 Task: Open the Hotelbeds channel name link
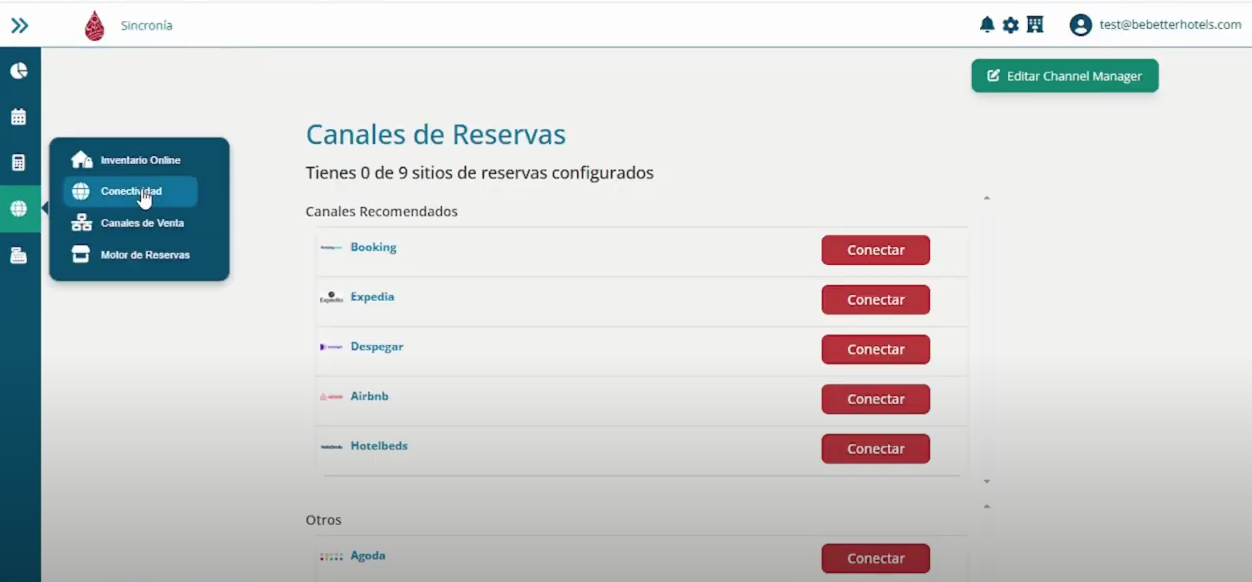point(379,446)
